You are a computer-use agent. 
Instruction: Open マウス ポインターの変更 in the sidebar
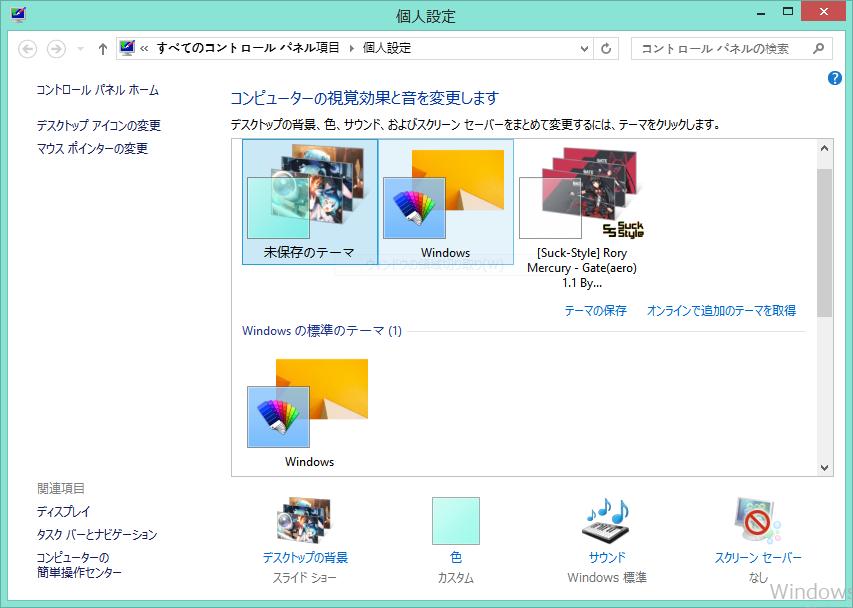pyautogui.click(x=94, y=148)
